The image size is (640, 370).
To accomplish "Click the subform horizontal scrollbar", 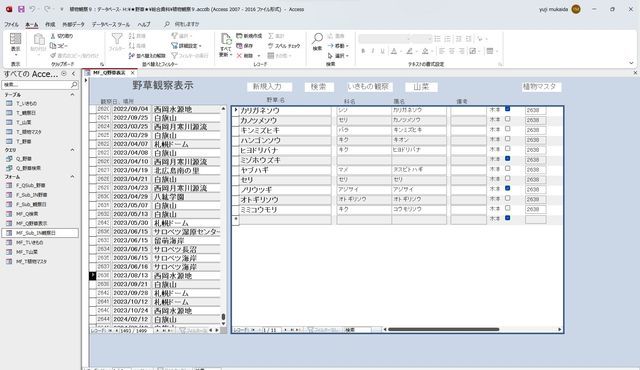I will point(472,329).
